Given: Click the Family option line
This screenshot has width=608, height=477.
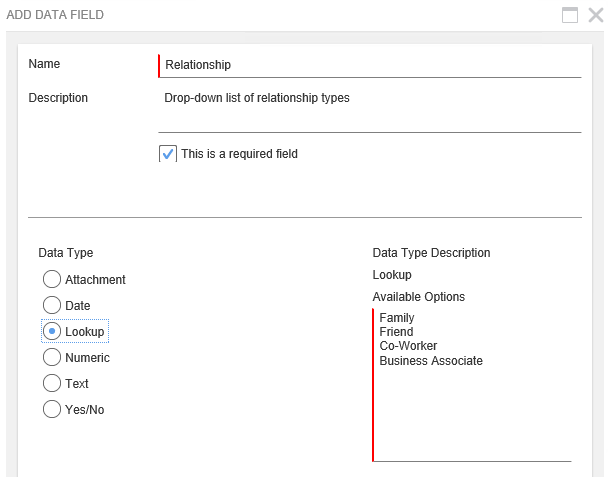Looking at the screenshot, I should pos(397,318).
